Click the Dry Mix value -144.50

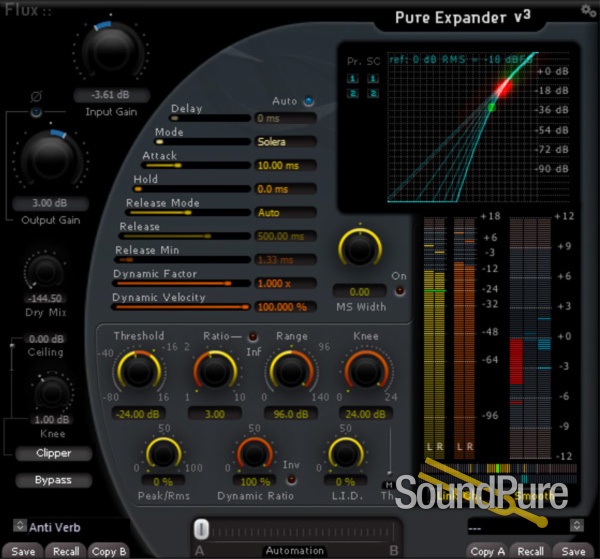click(45, 298)
